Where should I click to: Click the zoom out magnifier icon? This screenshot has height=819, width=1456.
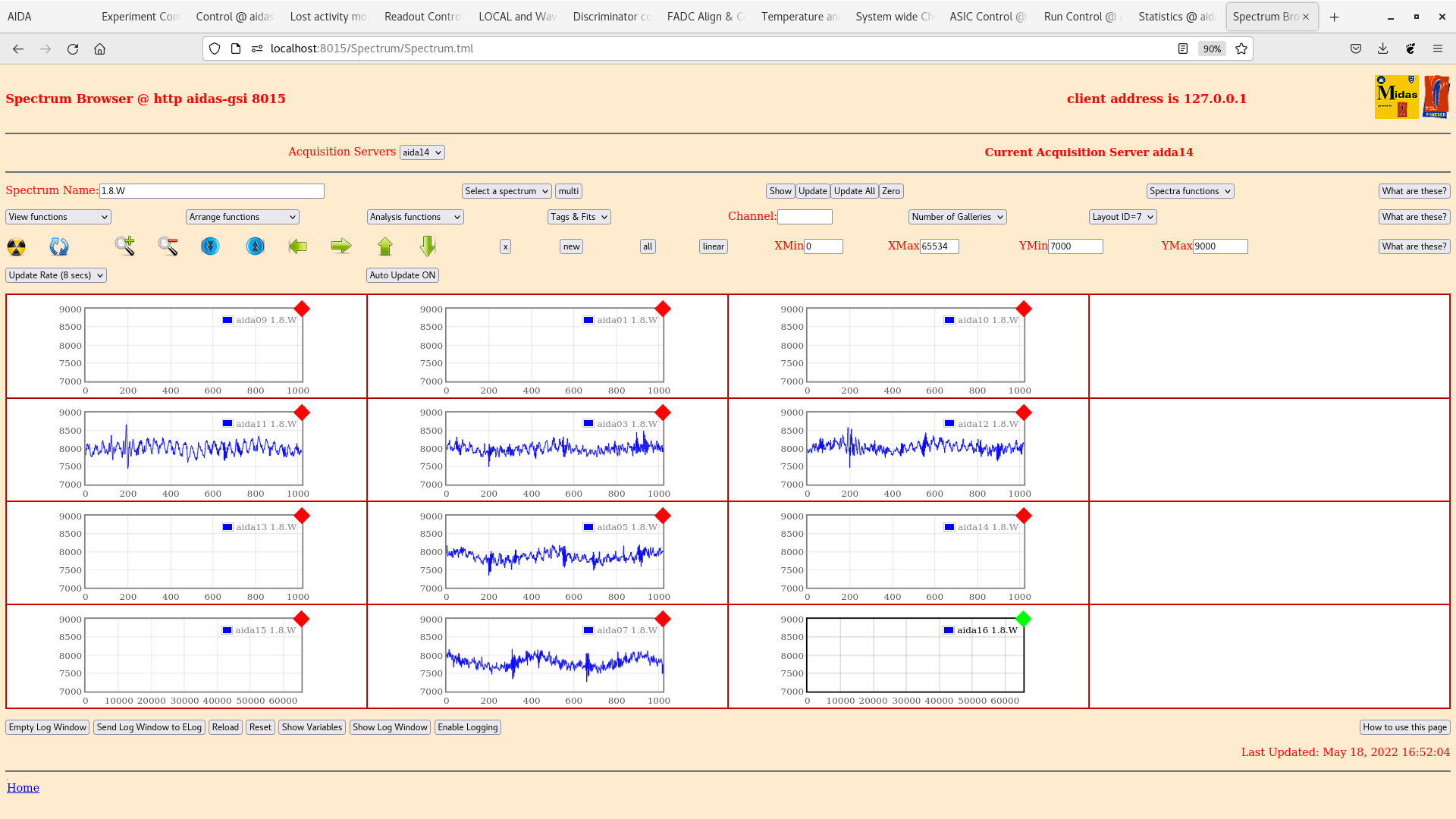click(x=168, y=246)
